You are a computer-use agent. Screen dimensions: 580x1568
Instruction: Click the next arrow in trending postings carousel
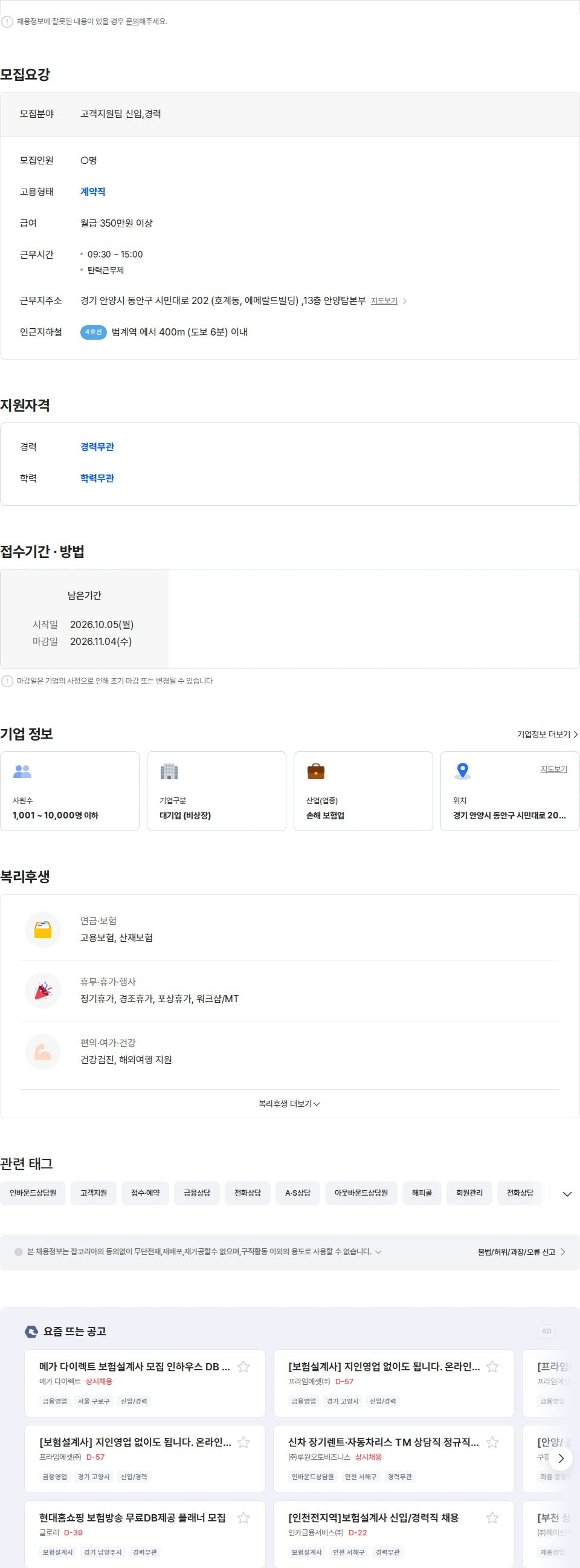coord(561,1459)
